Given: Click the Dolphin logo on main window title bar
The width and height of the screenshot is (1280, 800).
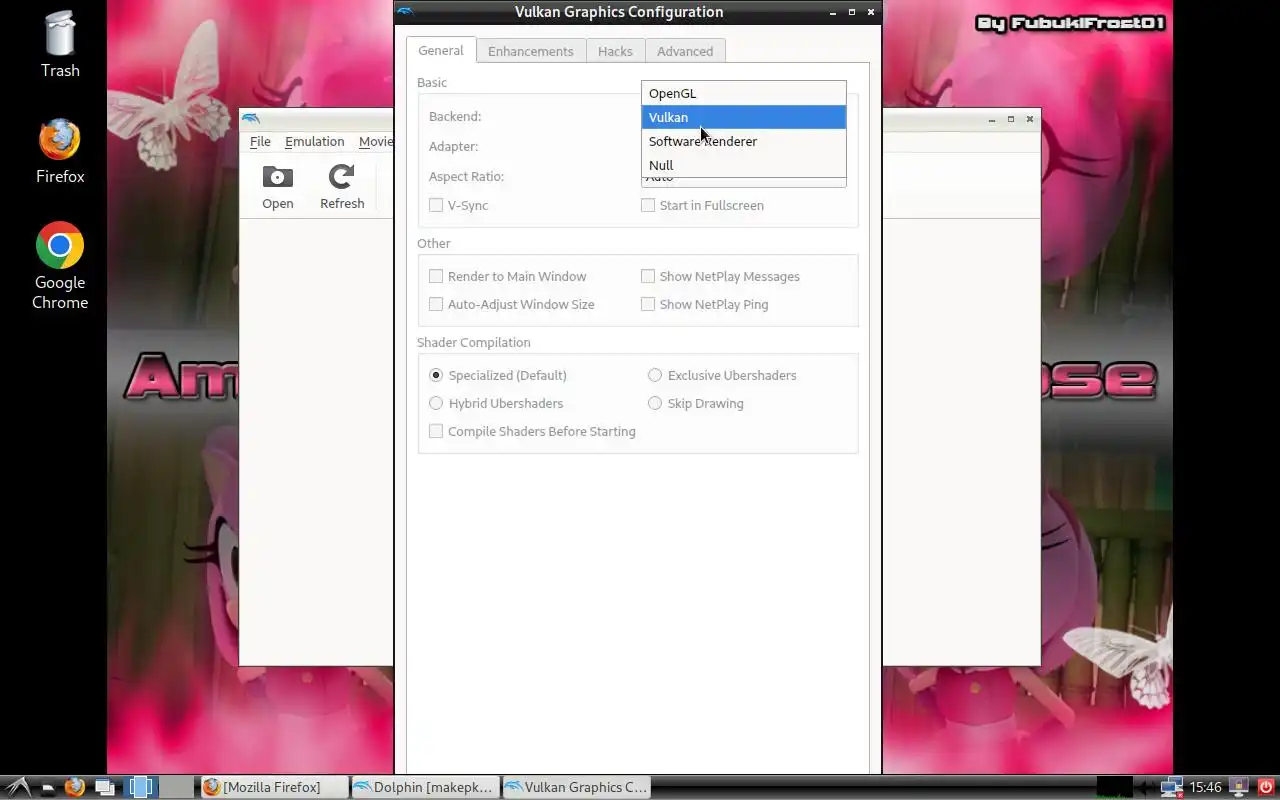Looking at the screenshot, I should coord(250,119).
